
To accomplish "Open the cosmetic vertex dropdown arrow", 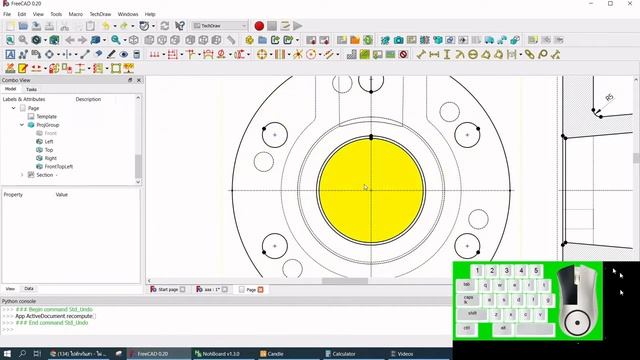I will point(58,55).
